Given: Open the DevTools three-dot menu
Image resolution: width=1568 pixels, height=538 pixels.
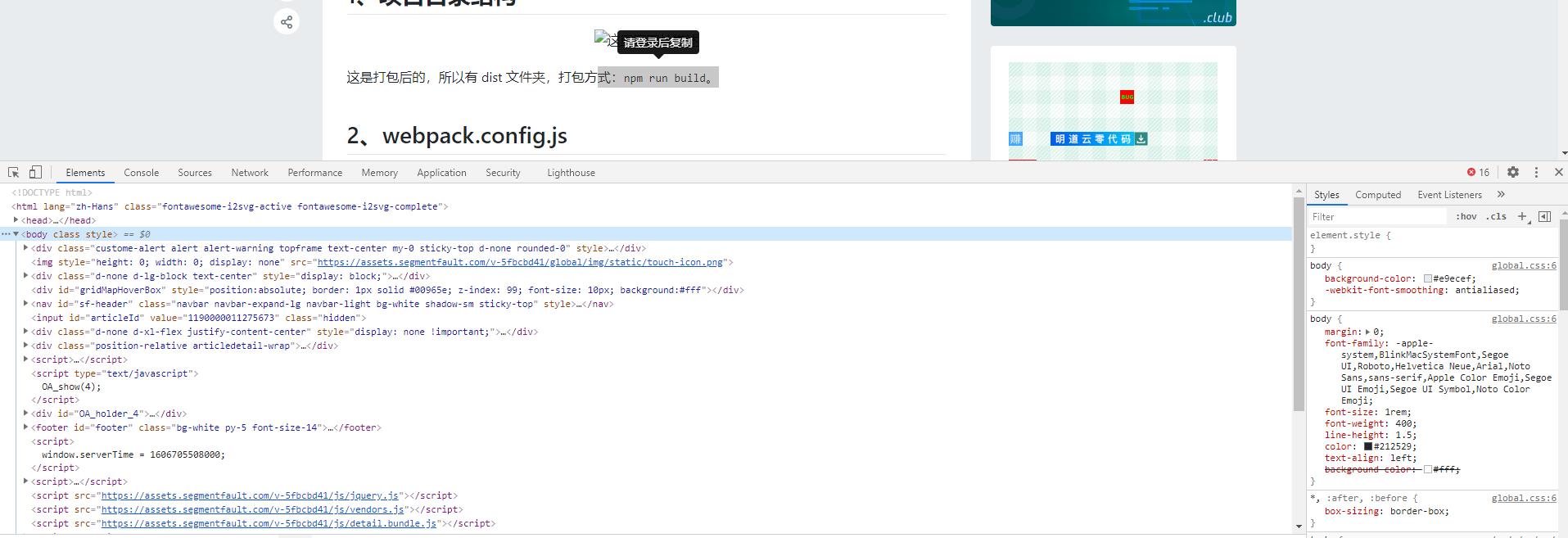Looking at the screenshot, I should (x=1536, y=172).
